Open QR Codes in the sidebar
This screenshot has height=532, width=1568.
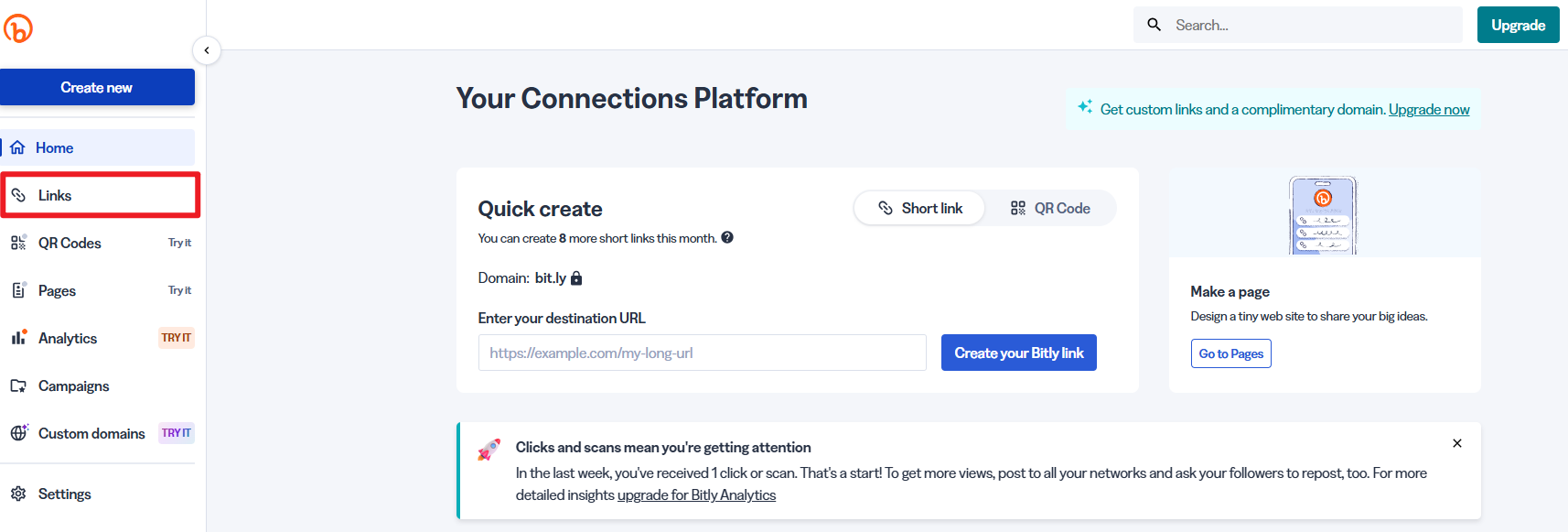[x=97, y=243]
